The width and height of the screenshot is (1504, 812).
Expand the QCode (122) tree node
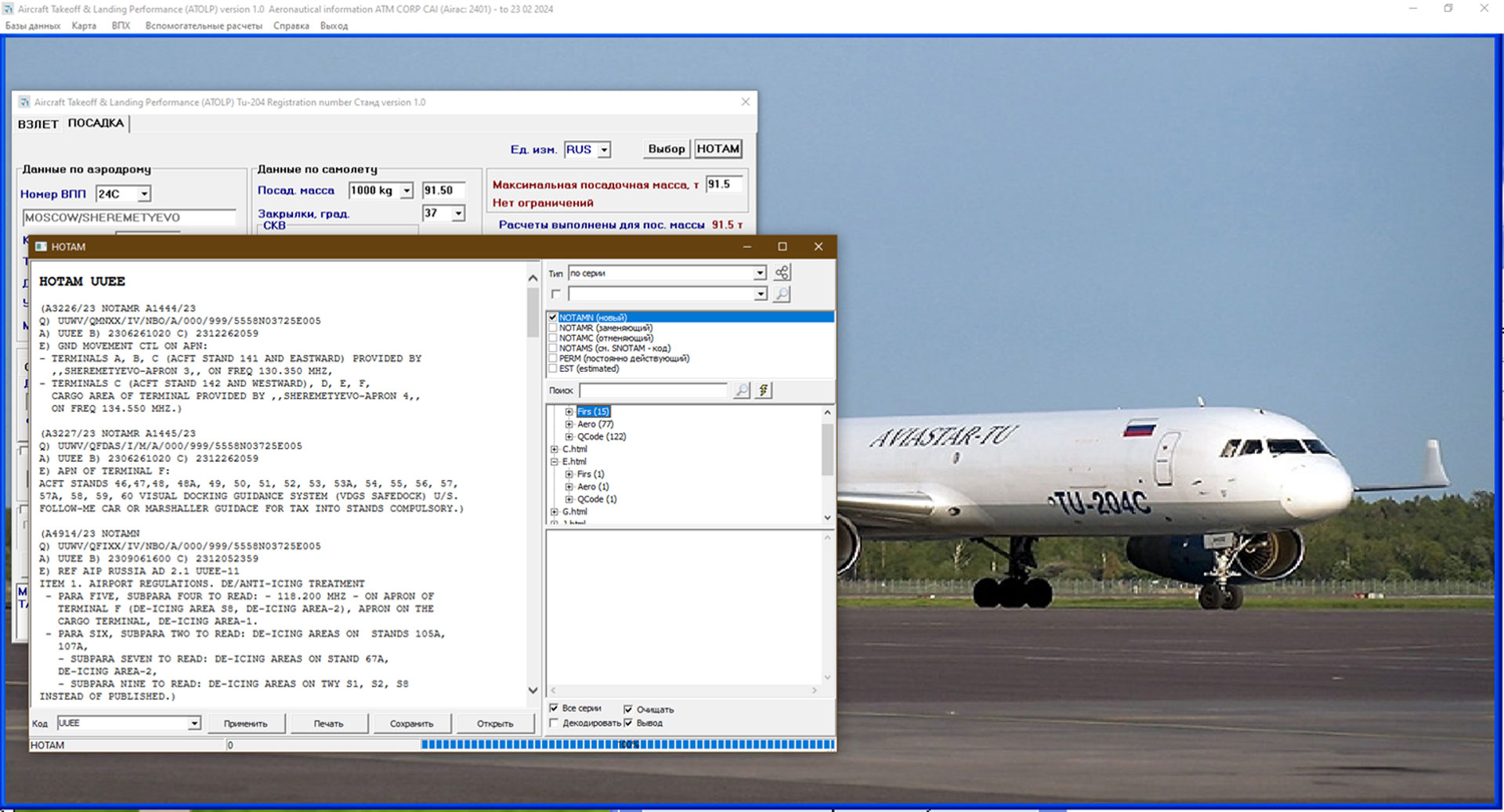click(x=569, y=437)
